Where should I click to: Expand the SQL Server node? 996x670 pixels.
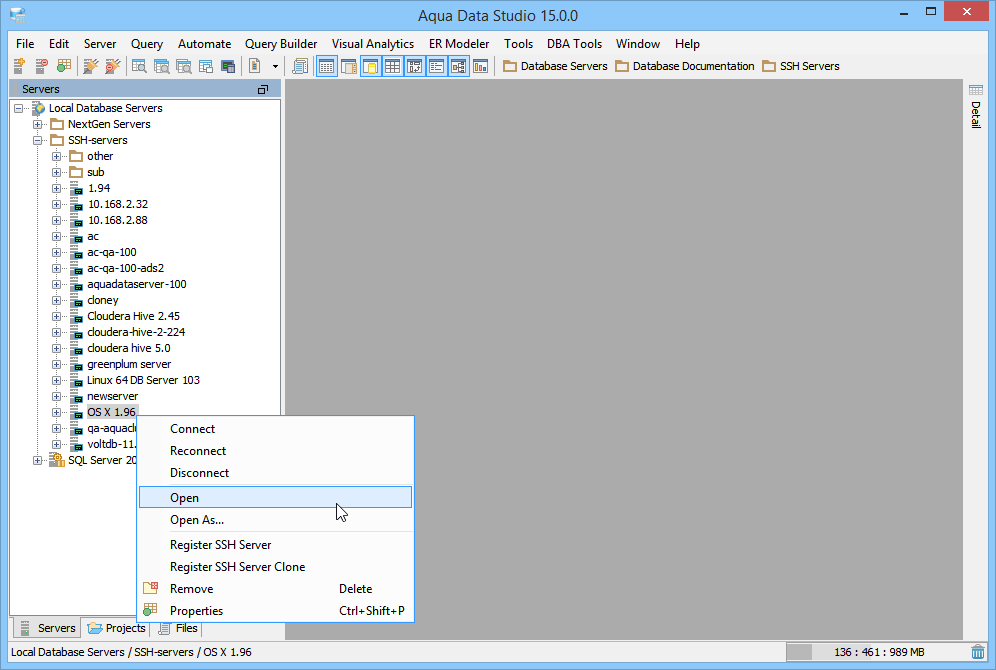click(37, 460)
